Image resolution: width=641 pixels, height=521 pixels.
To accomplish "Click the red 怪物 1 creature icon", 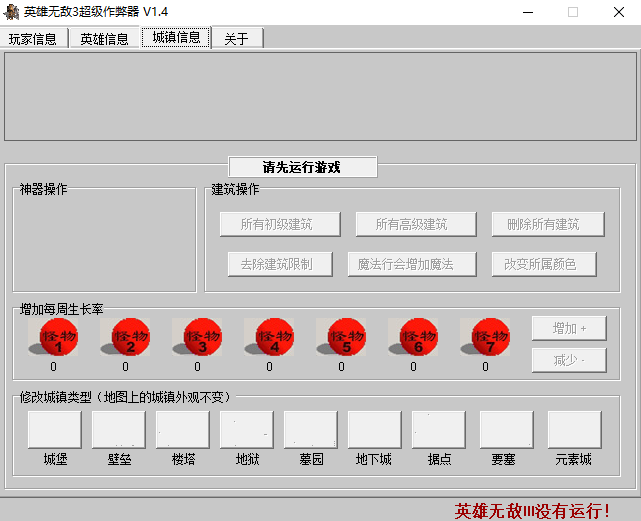I will pyautogui.click(x=53, y=337).
